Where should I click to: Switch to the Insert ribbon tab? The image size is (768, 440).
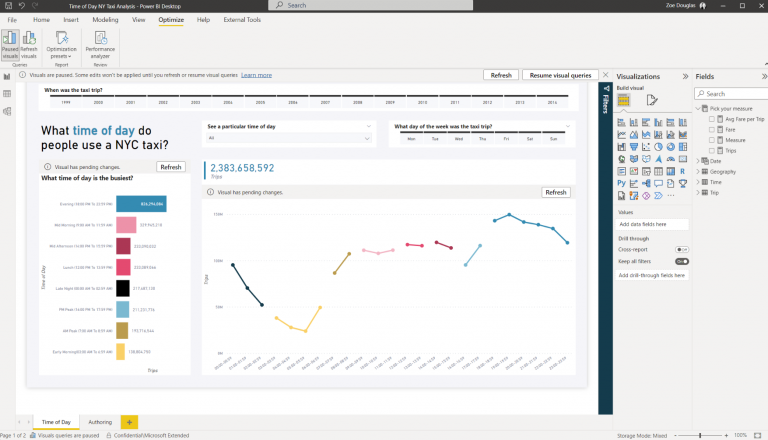point(71,20)
